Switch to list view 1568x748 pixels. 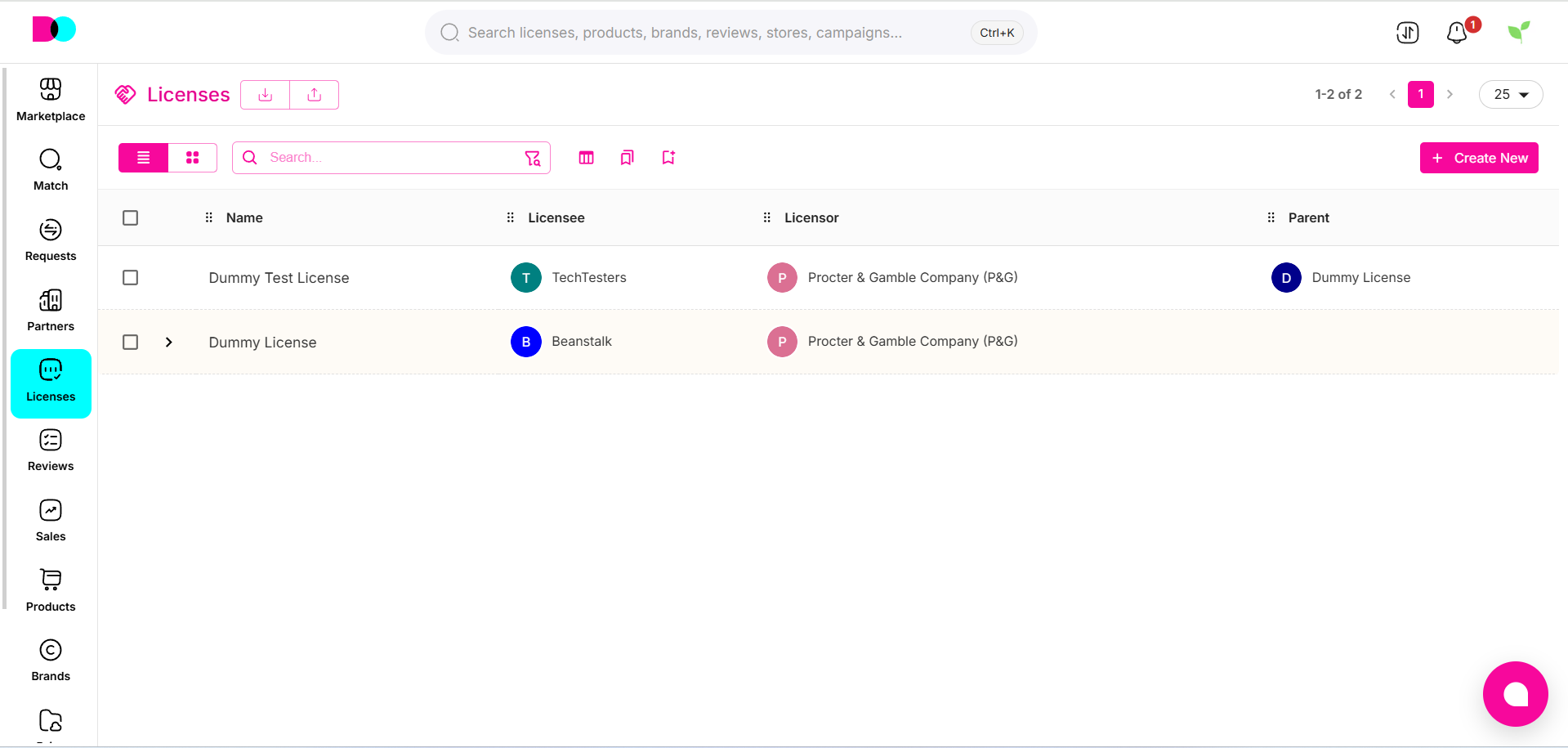[x=144, y=158]
